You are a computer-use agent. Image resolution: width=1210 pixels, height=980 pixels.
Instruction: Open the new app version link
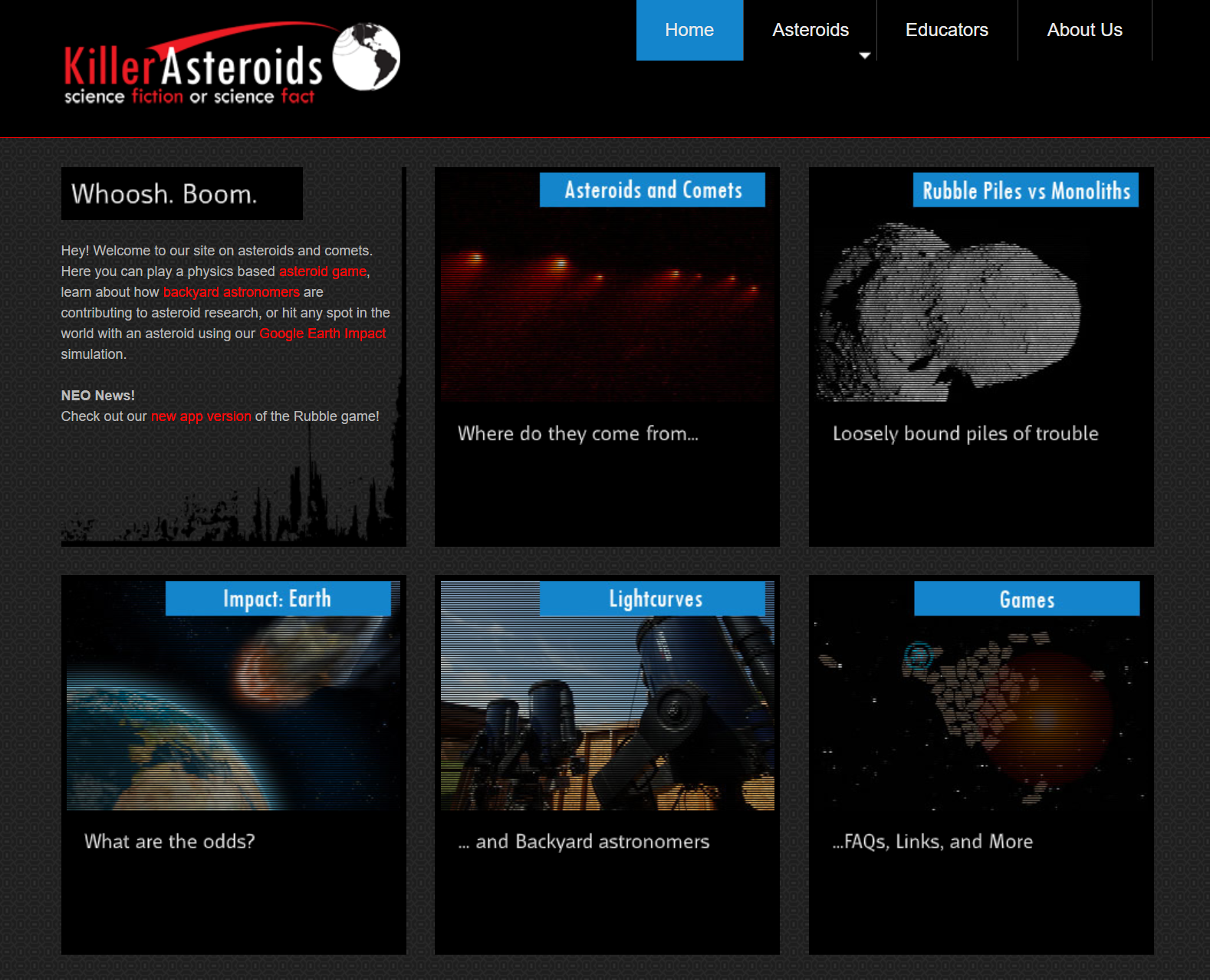[201, 416]
